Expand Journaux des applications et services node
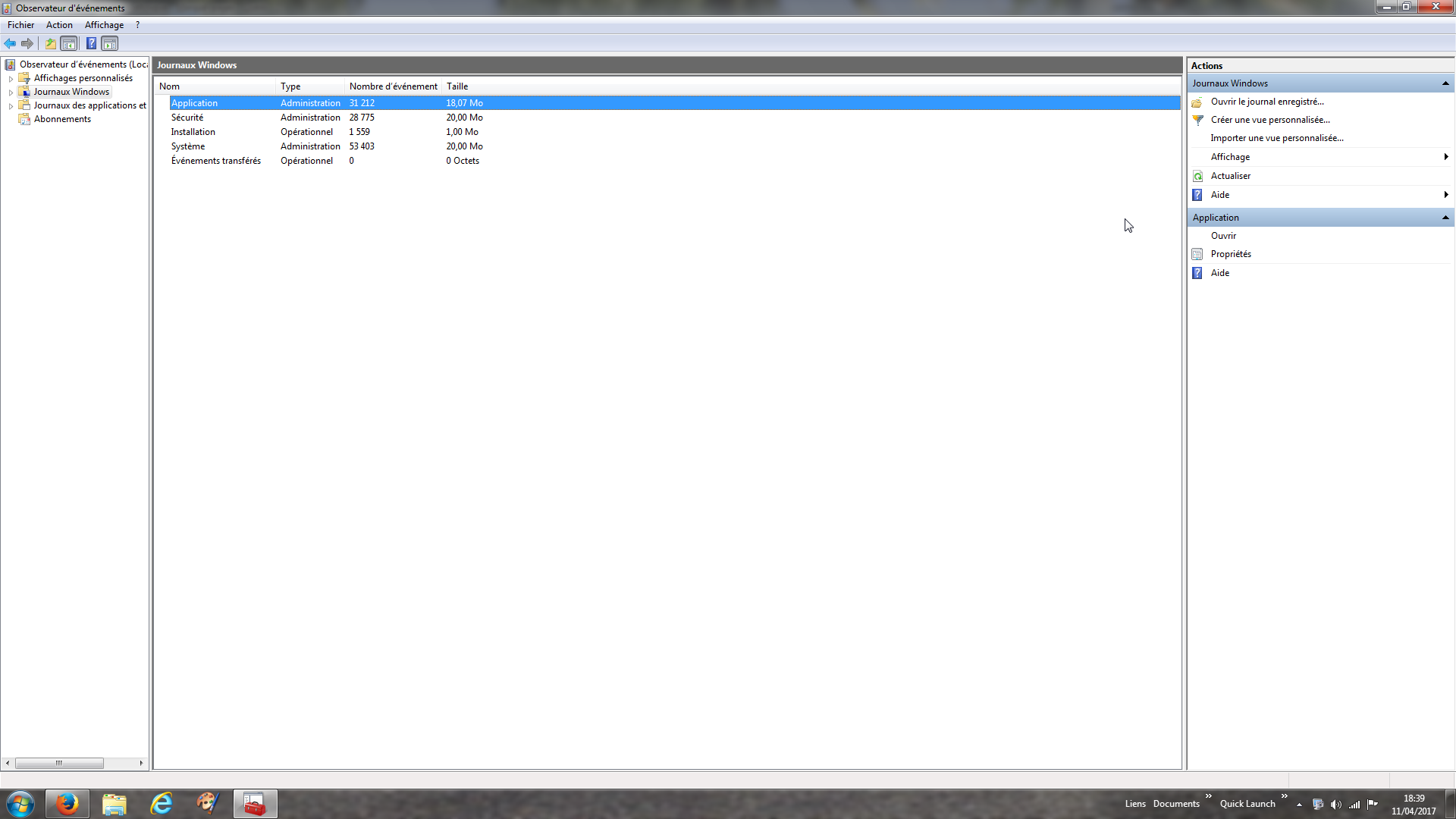Viewport: 1456px width, 819px height. [x=11, y=106]
